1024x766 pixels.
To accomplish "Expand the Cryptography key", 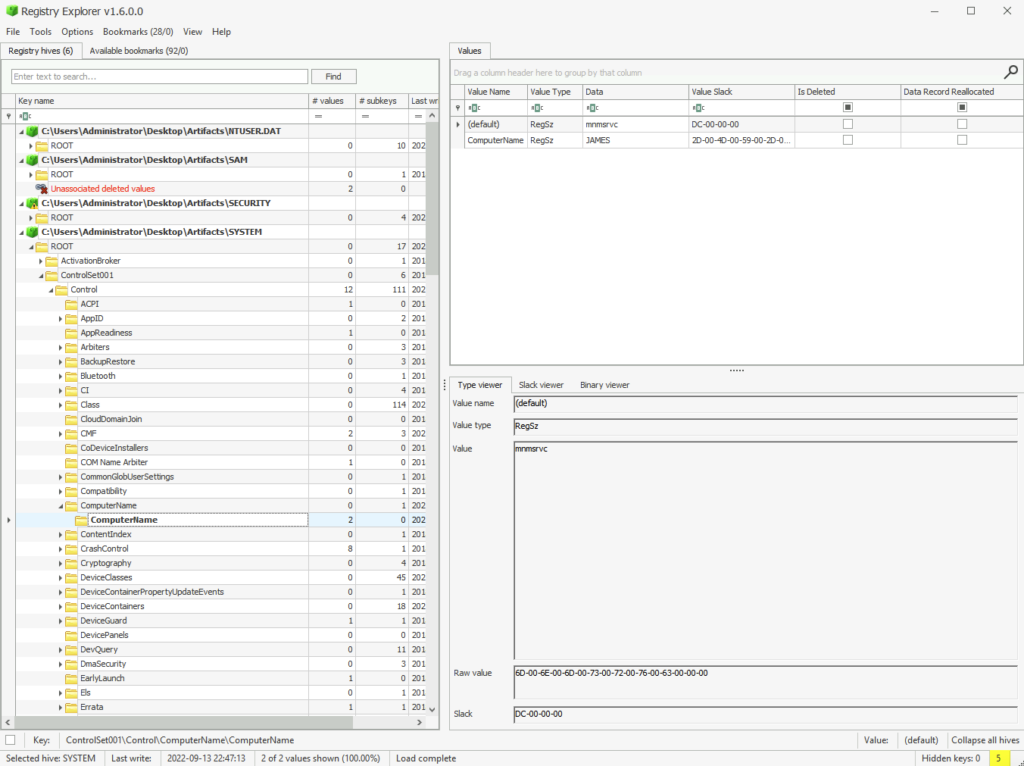I will 61,564.
